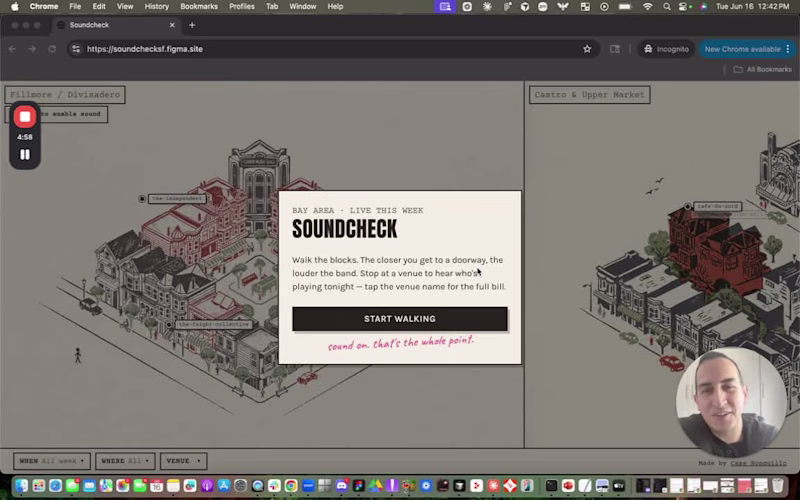Click the Incognito indicator button
Image resolution: width=800 pixels, height=500 pixels.
666,49
